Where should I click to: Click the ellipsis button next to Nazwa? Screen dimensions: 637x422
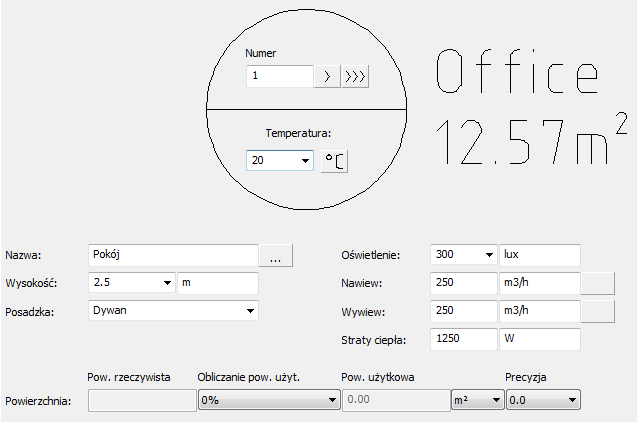click(276, 255)
